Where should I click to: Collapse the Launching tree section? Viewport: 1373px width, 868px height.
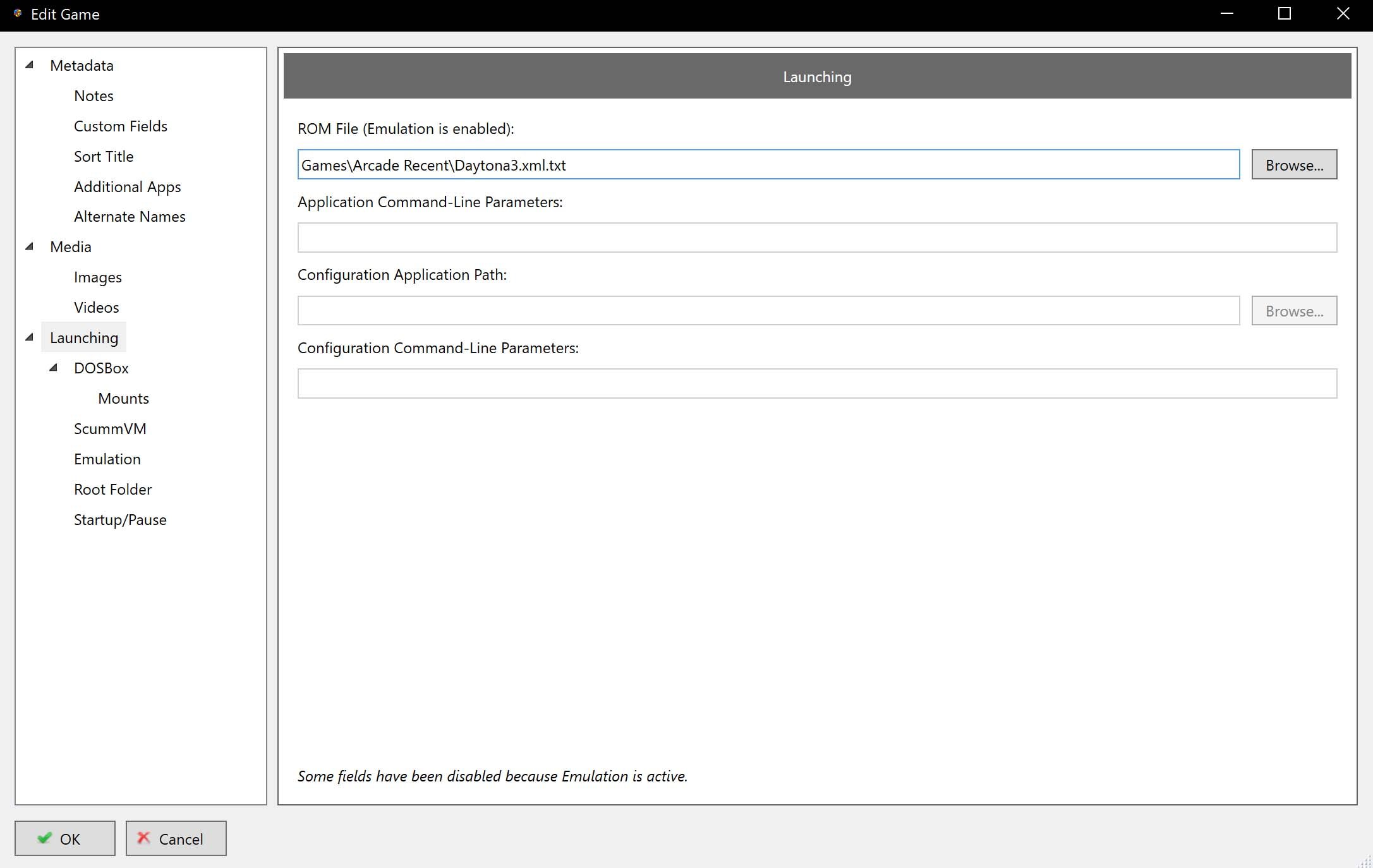point(30,337)
